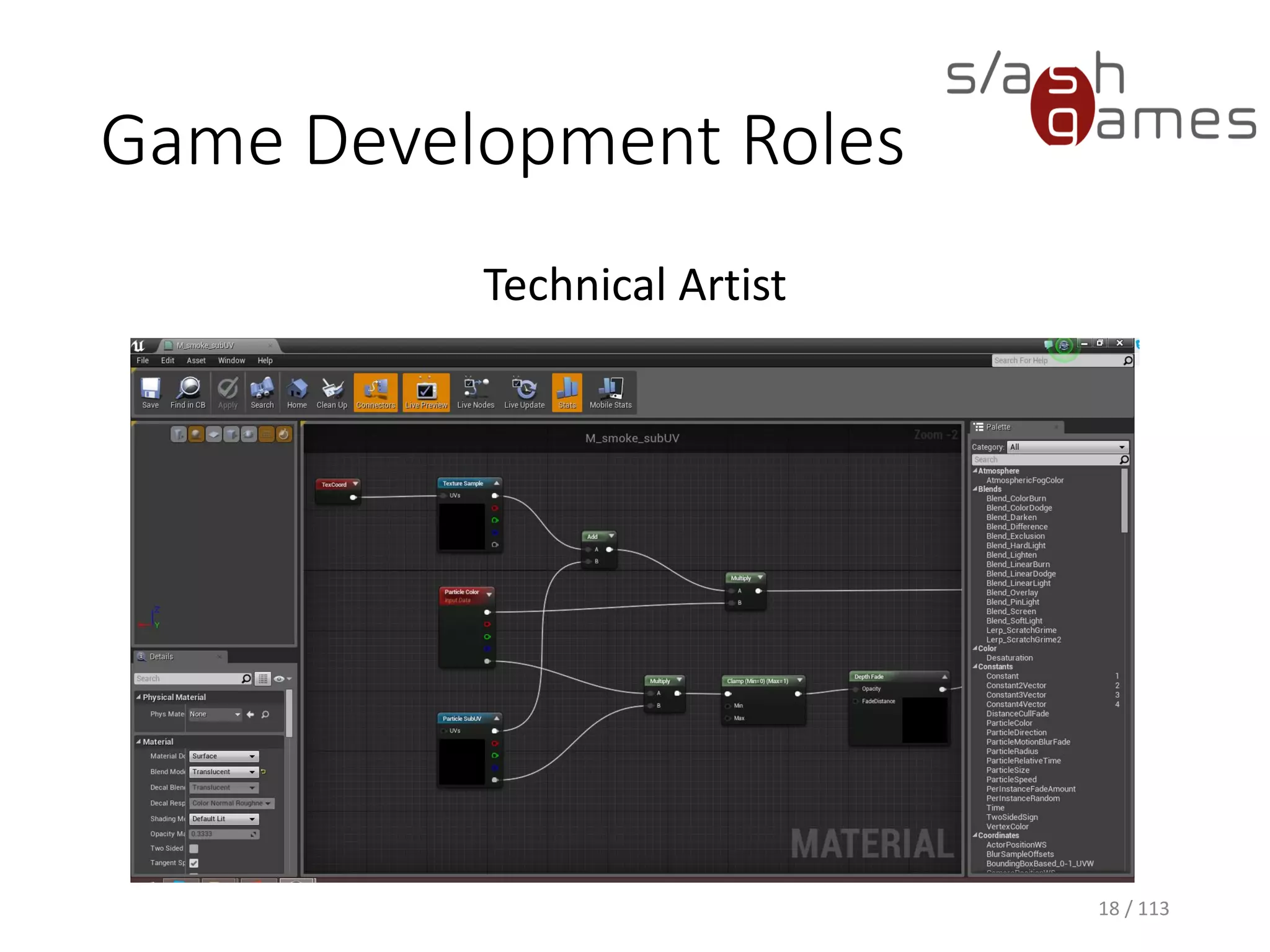1270x952 pixels.
Task: Collapse the Physical Material section
Action: 138,697
